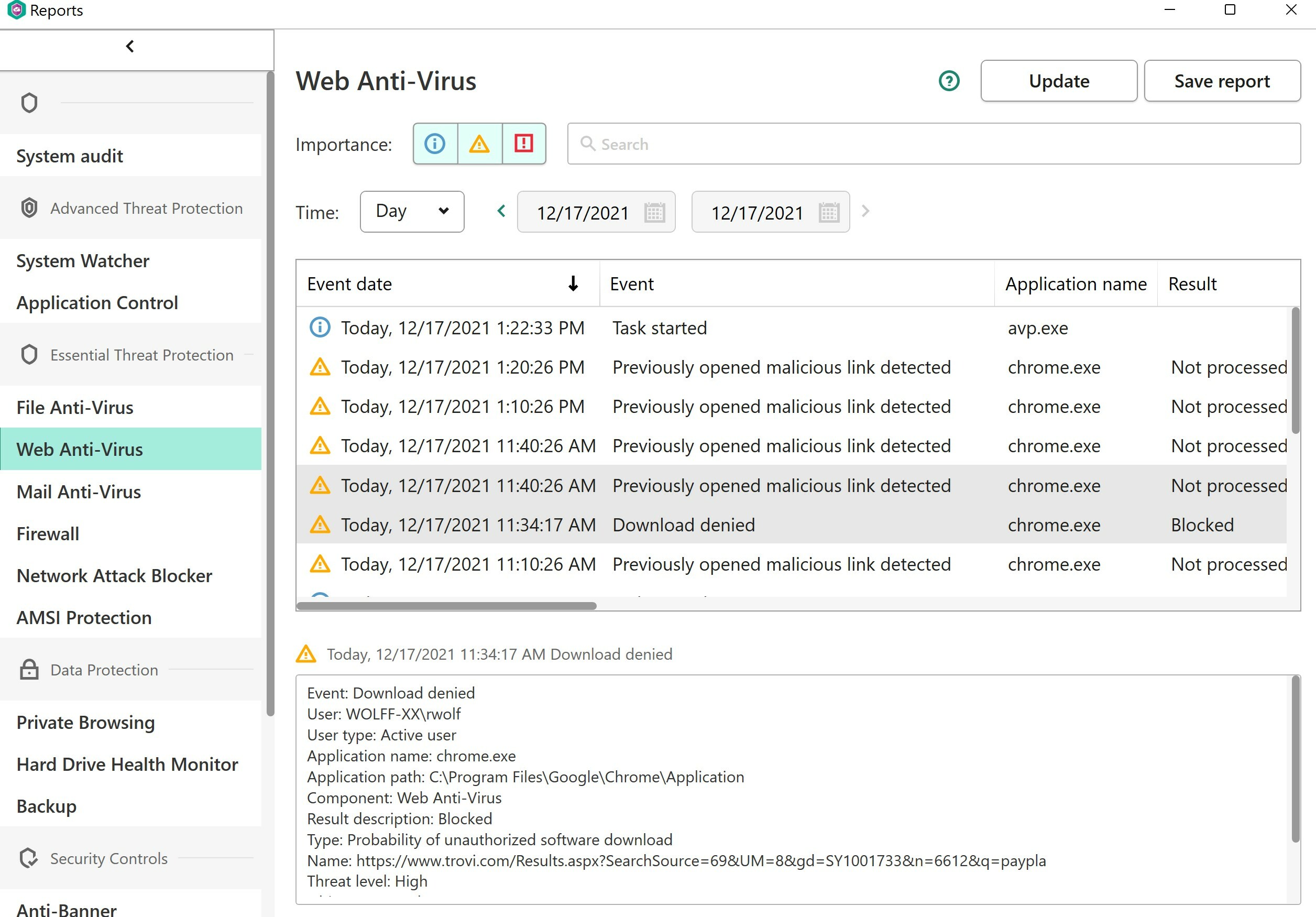Image resolution: width=1316 pixels, height=917 pixels.
Task: Toggle critical events importance filter
Action: [524, 144]
